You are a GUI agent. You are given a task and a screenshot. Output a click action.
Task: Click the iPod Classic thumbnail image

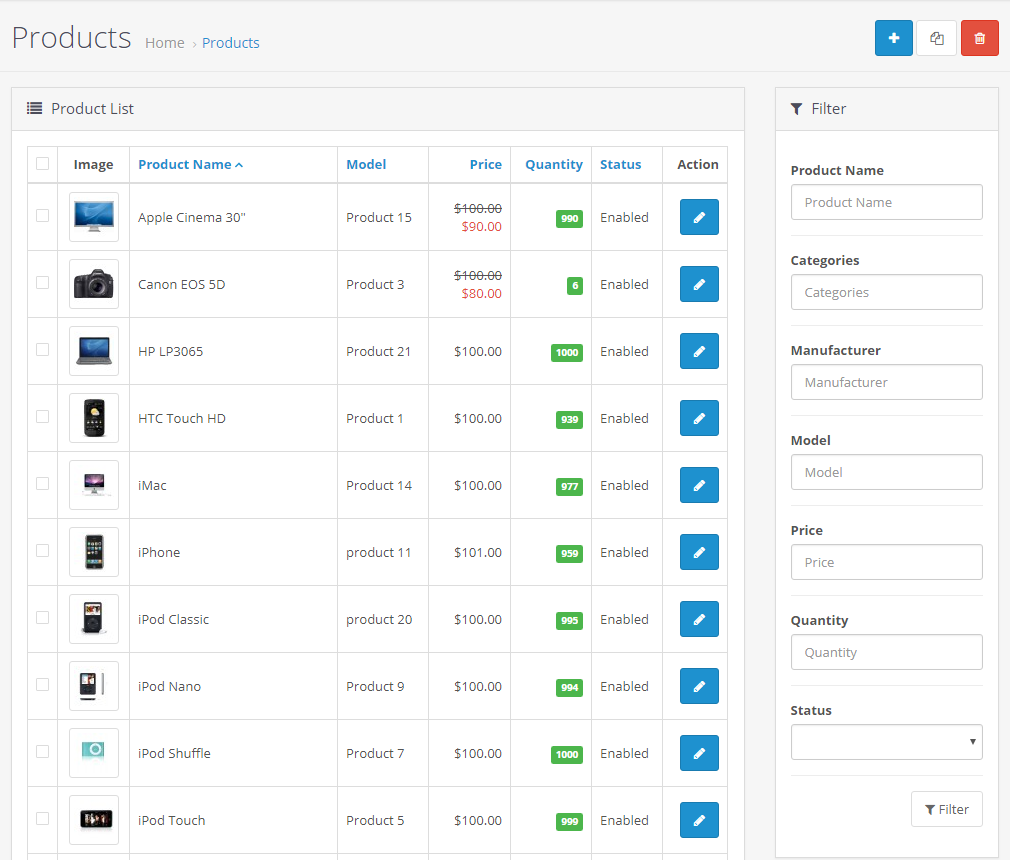pos(94,619)
